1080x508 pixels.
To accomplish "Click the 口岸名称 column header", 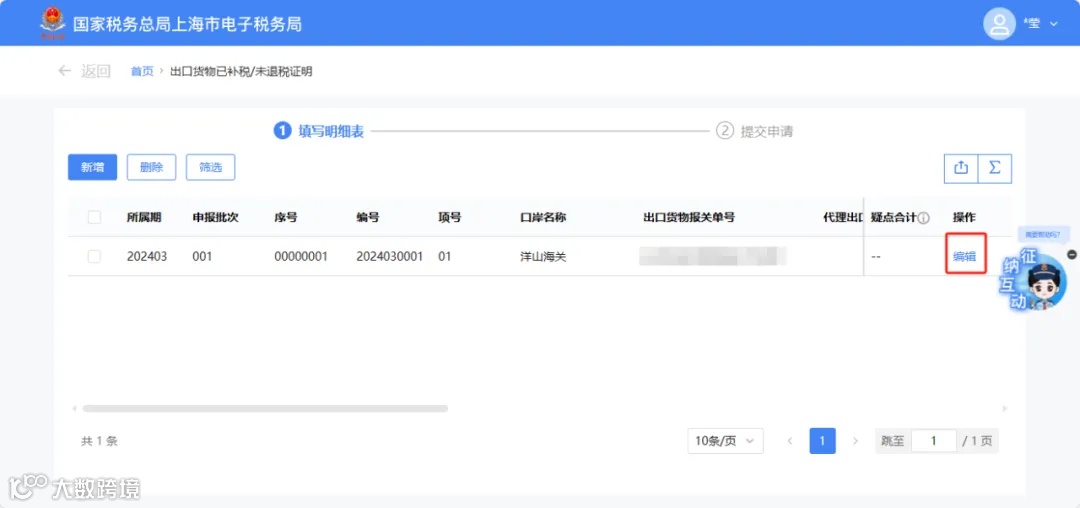I will coord(543,218).
